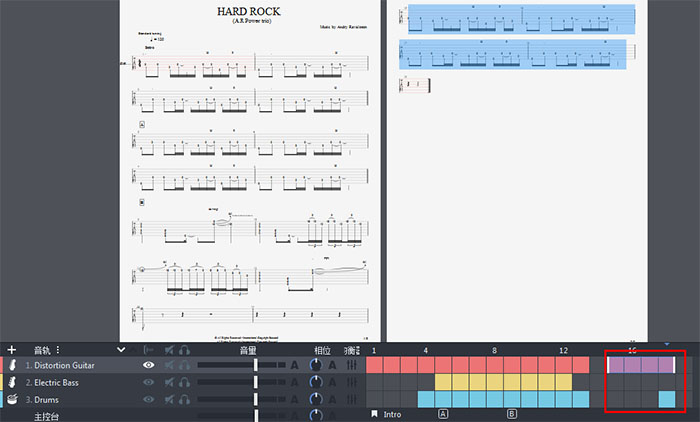Solo the Electric Bass track with headphones
Screen dimensions: 700x422
pos(185,383)
